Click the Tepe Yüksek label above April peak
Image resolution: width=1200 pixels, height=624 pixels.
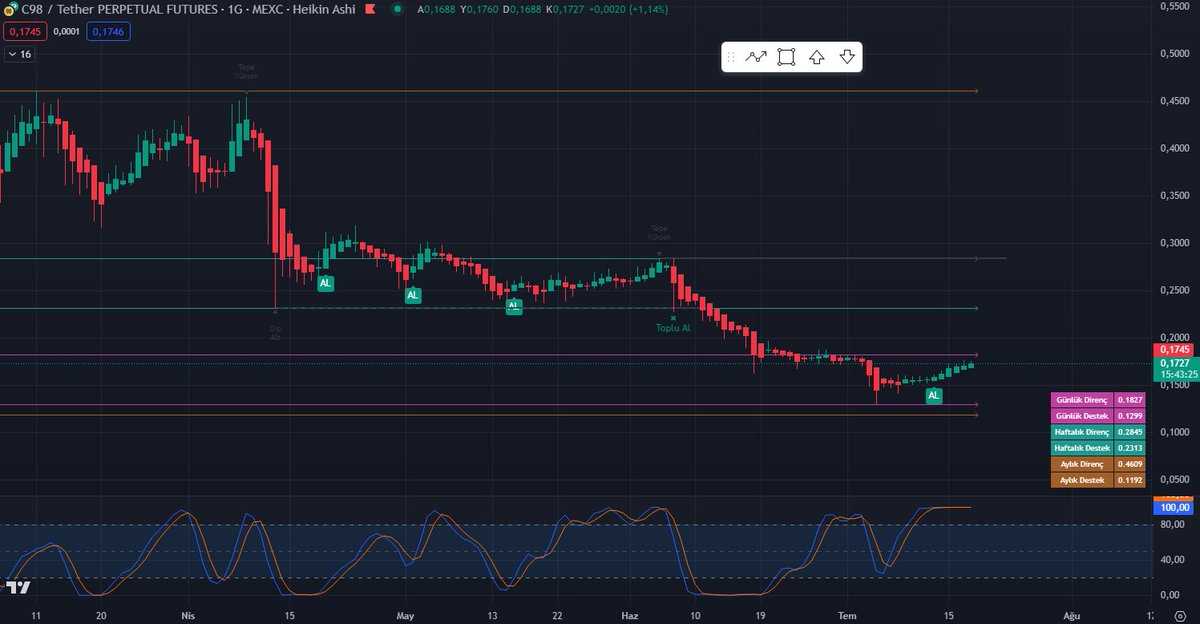[246, 71]
